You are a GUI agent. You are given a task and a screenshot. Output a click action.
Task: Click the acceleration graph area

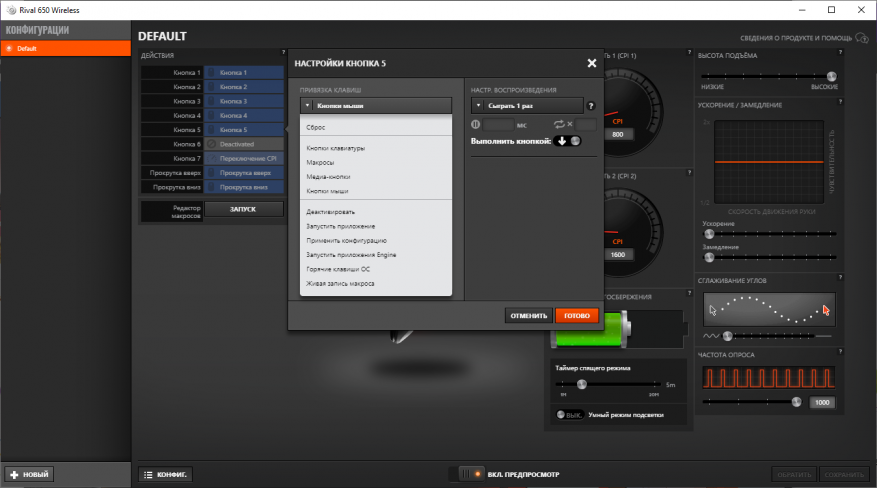click(769, 162)
